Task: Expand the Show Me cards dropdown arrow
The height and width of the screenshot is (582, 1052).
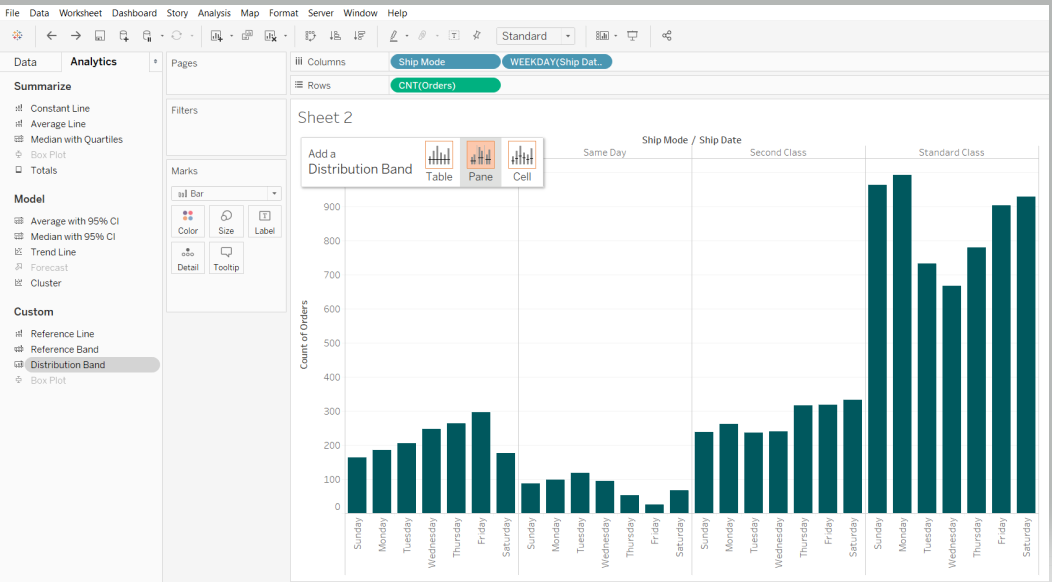Action: click(x=615, y=36)
